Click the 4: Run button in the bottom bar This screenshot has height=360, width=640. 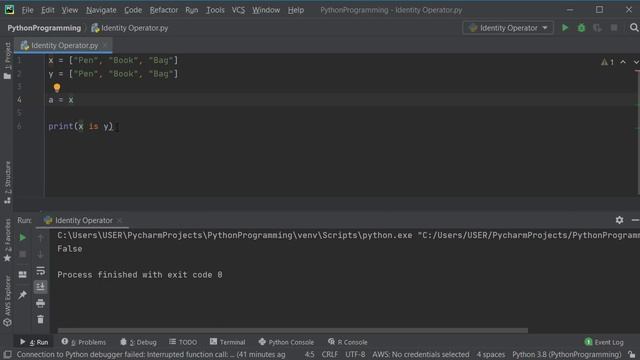(34, 342)
